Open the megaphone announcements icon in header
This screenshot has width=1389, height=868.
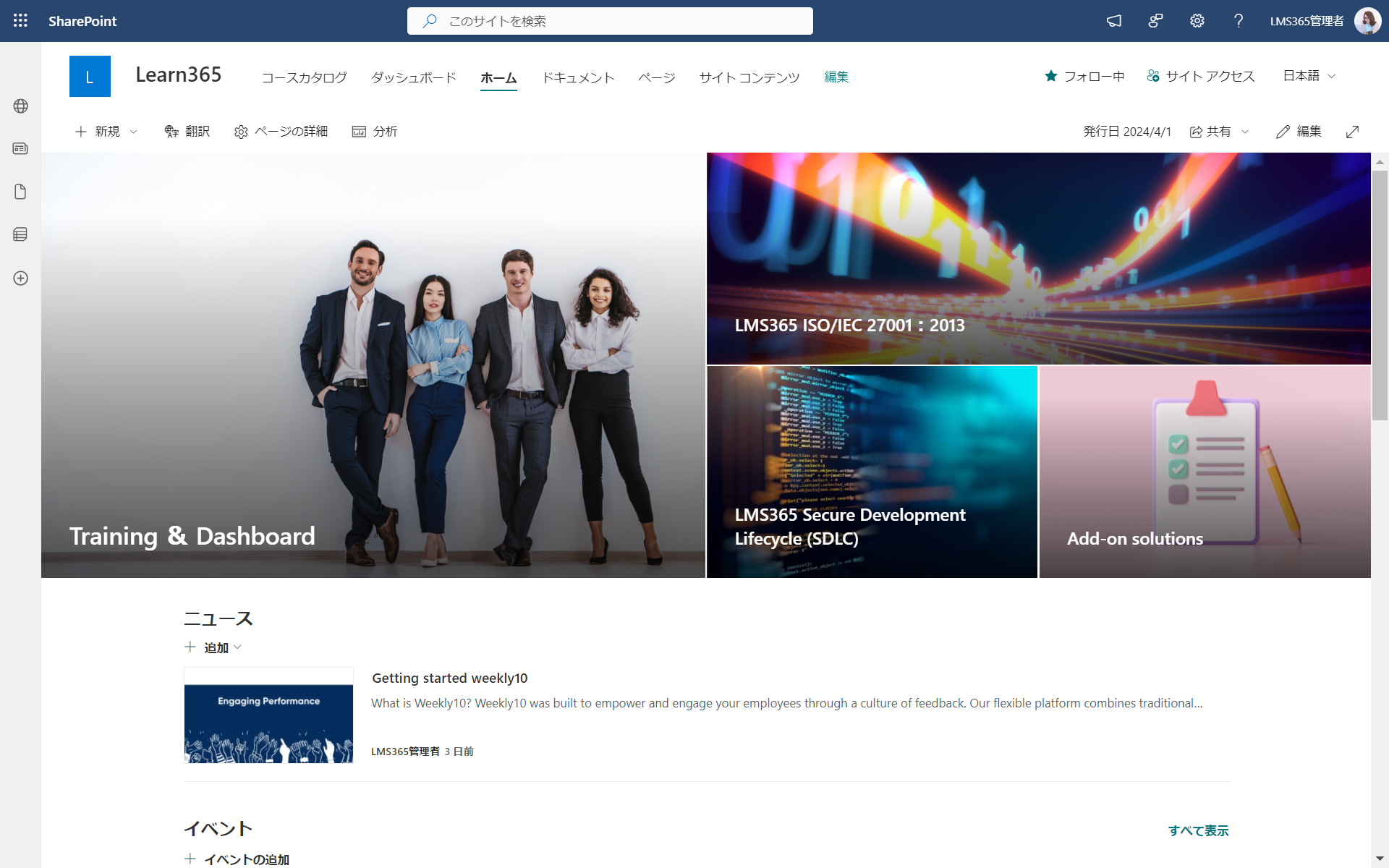point(1114,21)
